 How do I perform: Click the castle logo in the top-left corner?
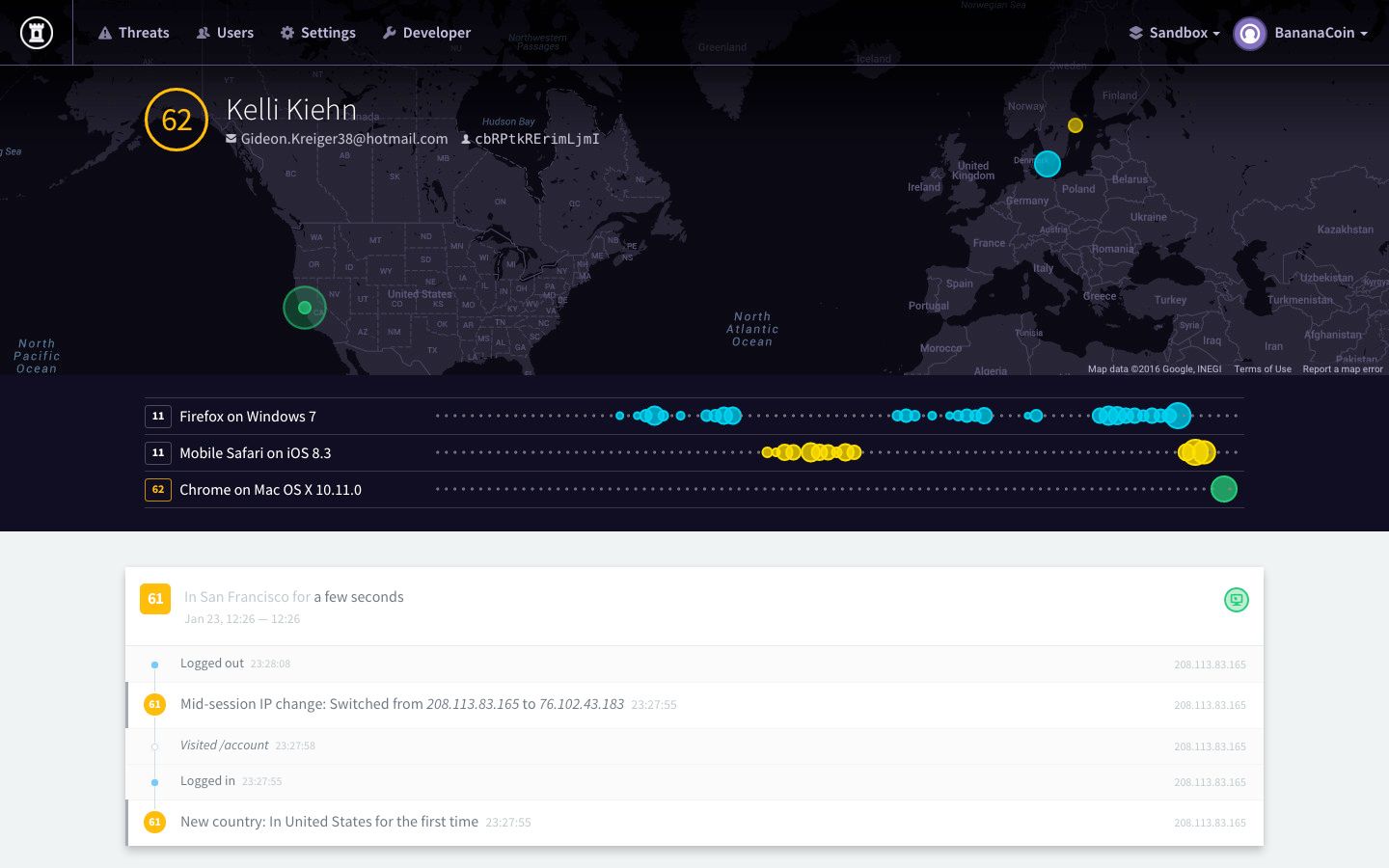click(36, 32)
